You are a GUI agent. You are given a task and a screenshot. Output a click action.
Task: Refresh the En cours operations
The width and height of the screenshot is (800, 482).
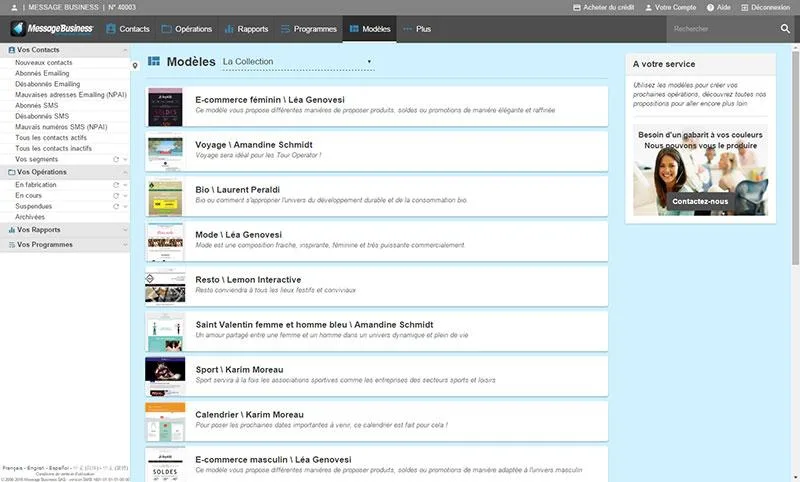point(116,196)
